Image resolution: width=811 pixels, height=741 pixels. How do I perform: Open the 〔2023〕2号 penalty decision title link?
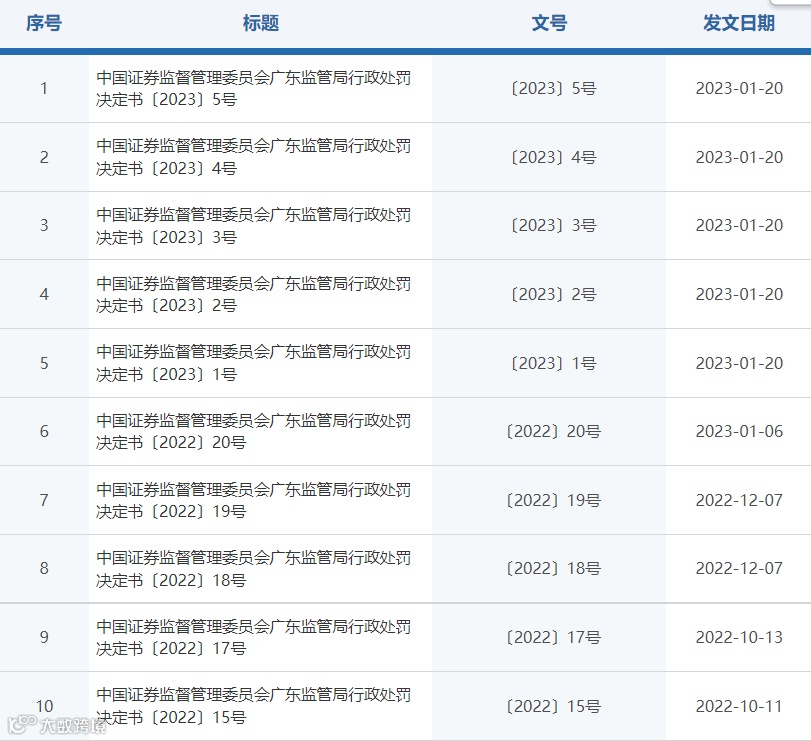[x=253, y=295]
